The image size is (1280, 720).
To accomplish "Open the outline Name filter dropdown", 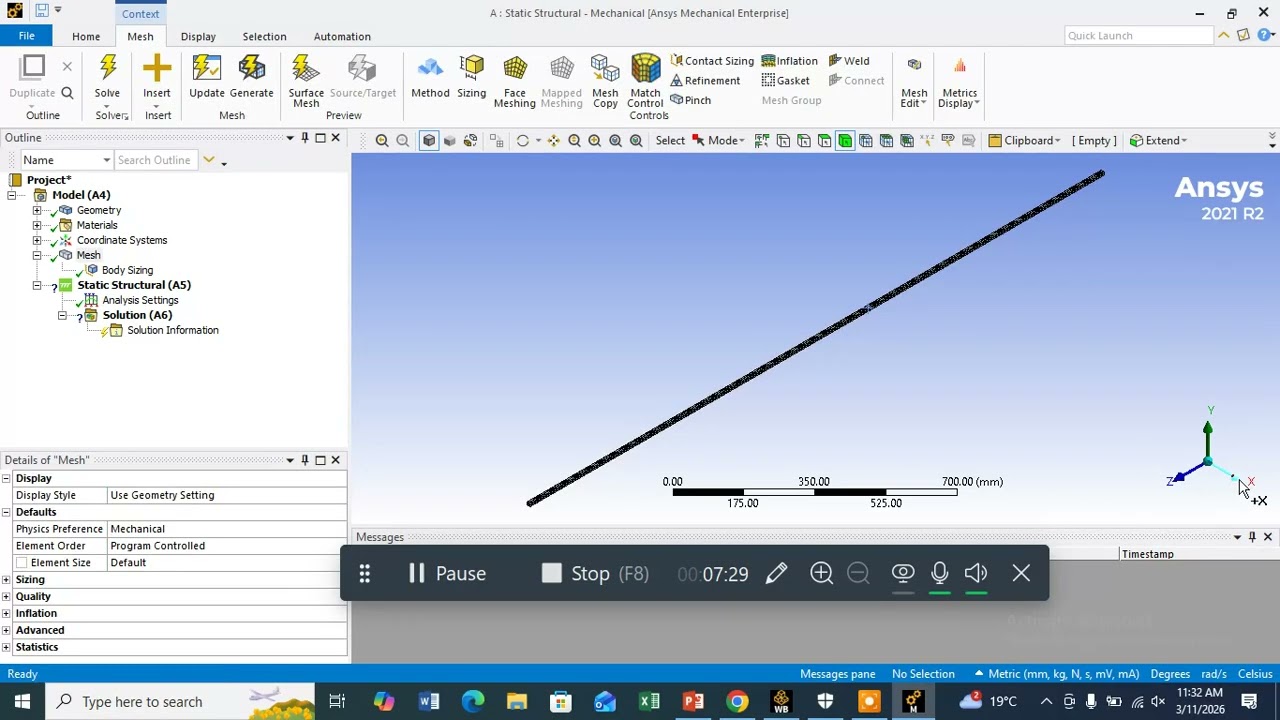I will 106,160.
